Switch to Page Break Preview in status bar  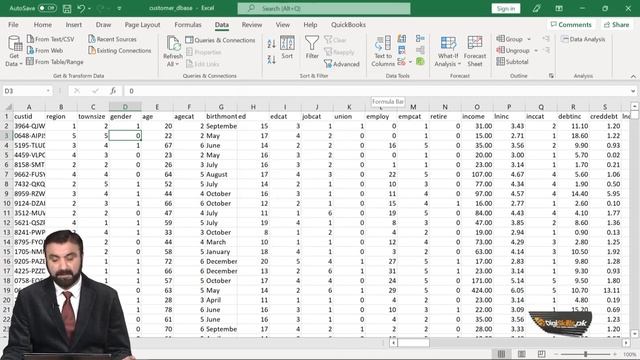[x=541, y=354]
